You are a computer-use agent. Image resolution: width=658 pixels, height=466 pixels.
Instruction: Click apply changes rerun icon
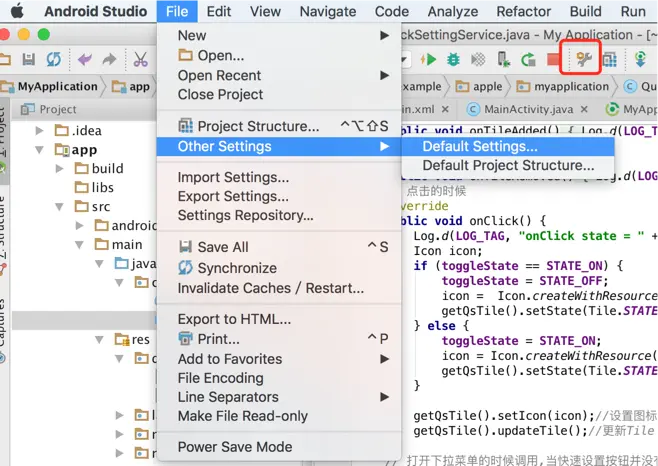[528, 60]
